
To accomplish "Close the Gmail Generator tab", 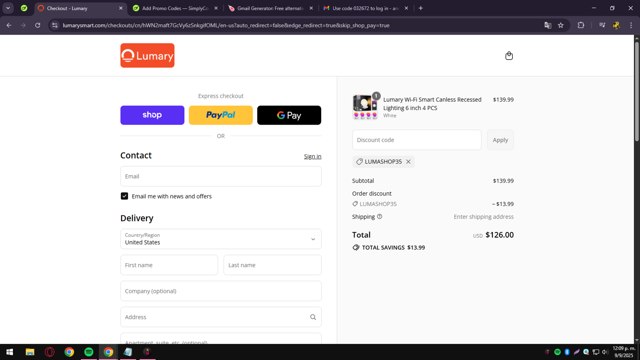I will 311,8.
